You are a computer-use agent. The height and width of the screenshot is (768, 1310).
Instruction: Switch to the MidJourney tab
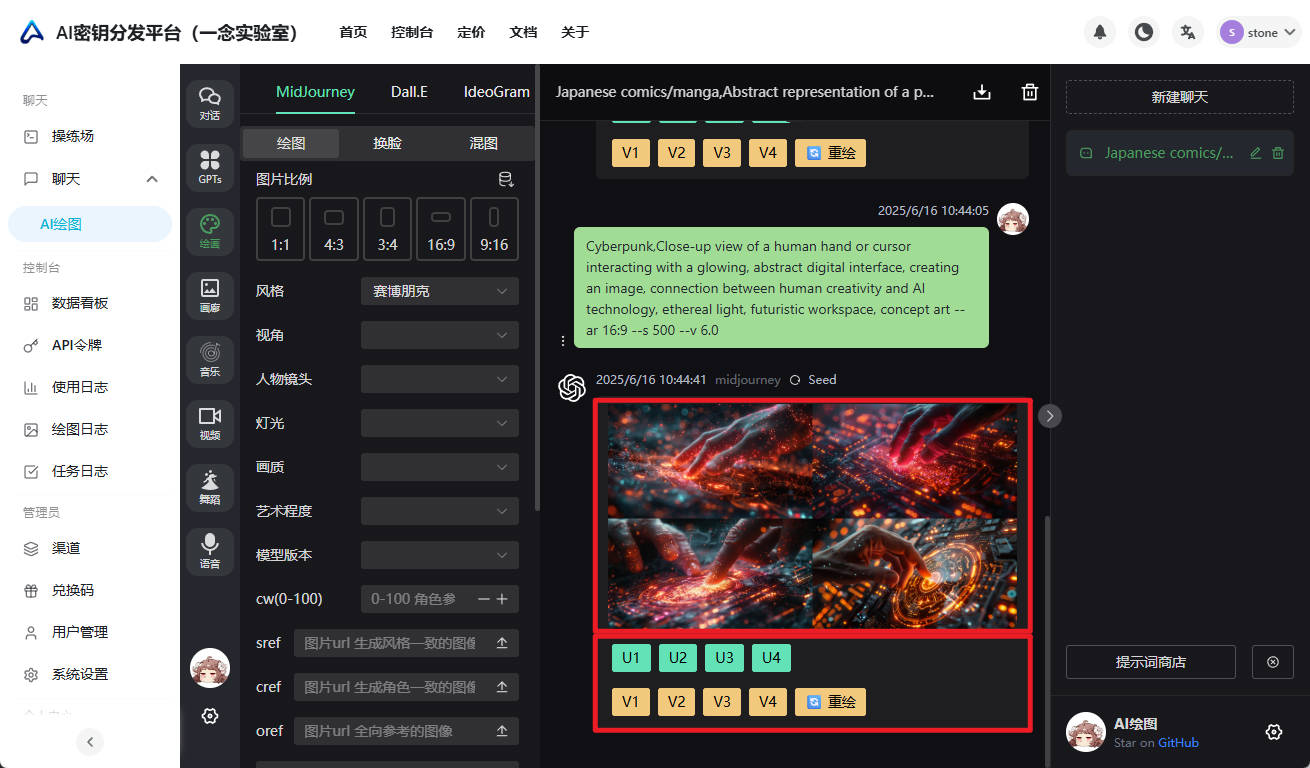tap(315, 92)
